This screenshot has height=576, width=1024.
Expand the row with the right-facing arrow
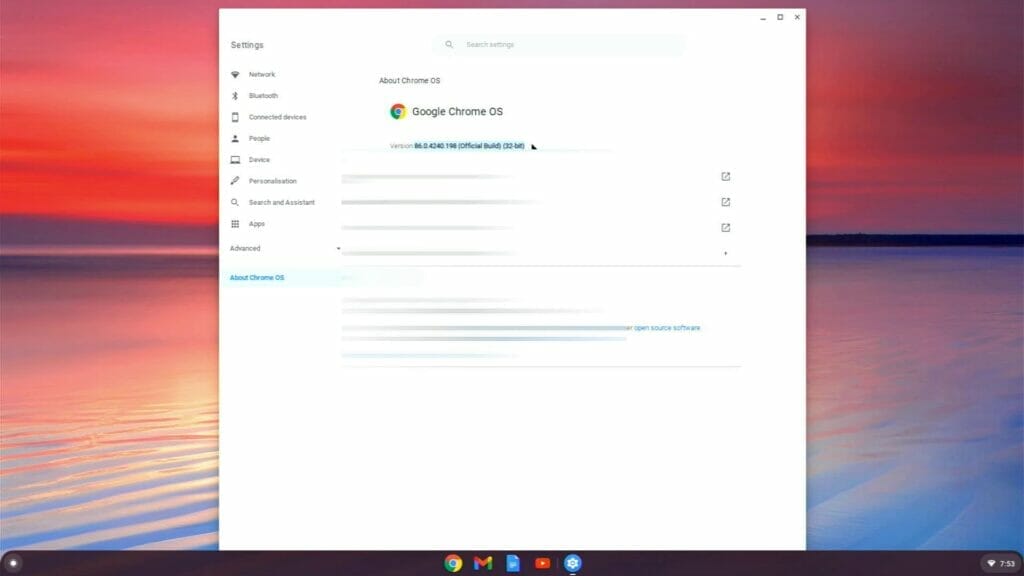(725, 254)
